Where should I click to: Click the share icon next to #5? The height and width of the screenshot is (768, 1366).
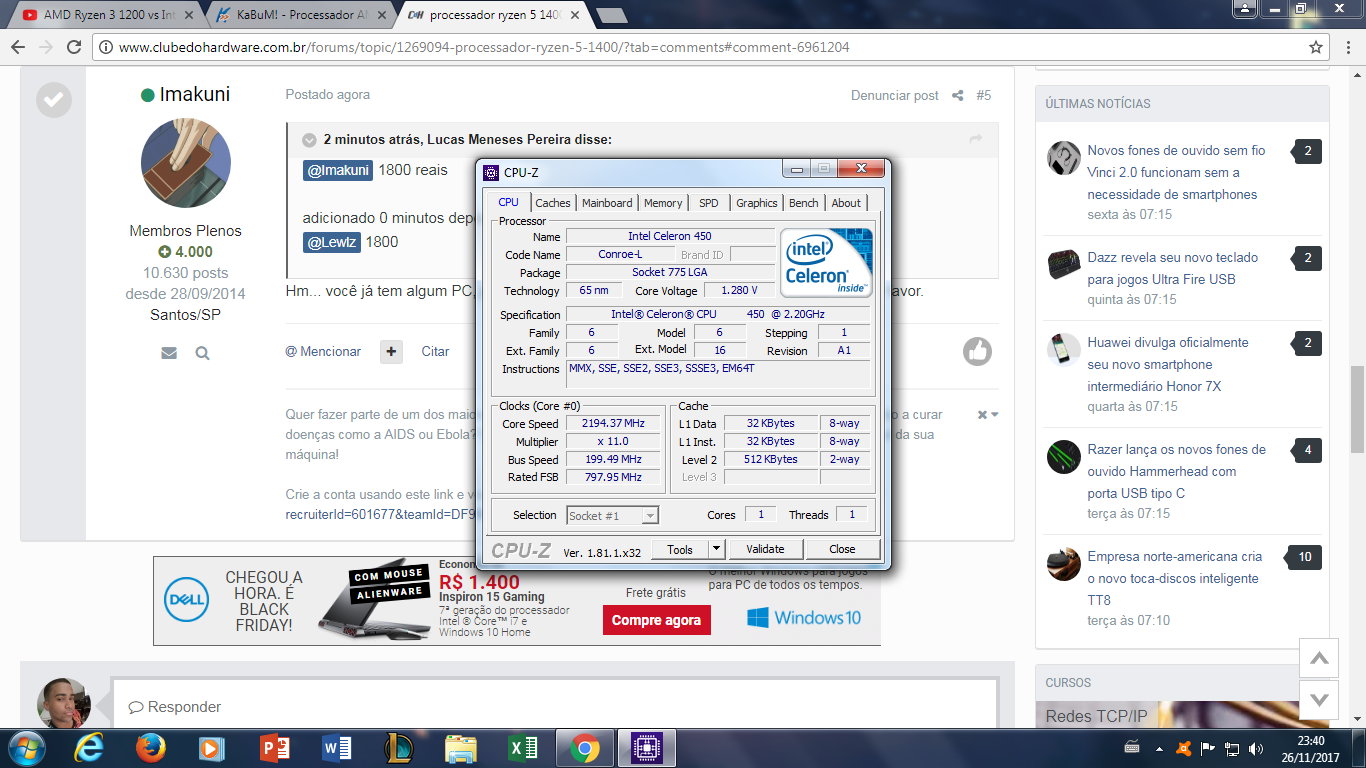(x=958, y=96)
